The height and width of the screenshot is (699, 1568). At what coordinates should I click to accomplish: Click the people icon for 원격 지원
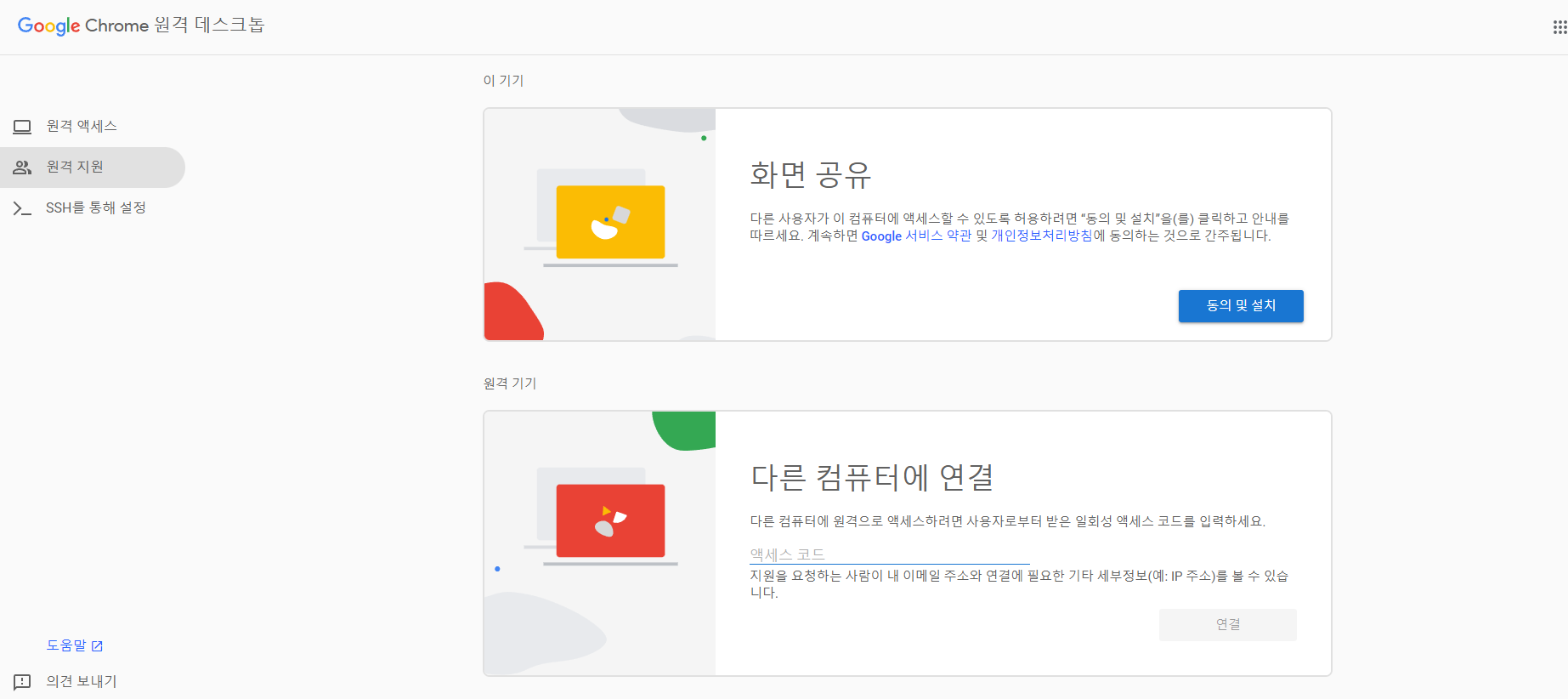(22, 168)
